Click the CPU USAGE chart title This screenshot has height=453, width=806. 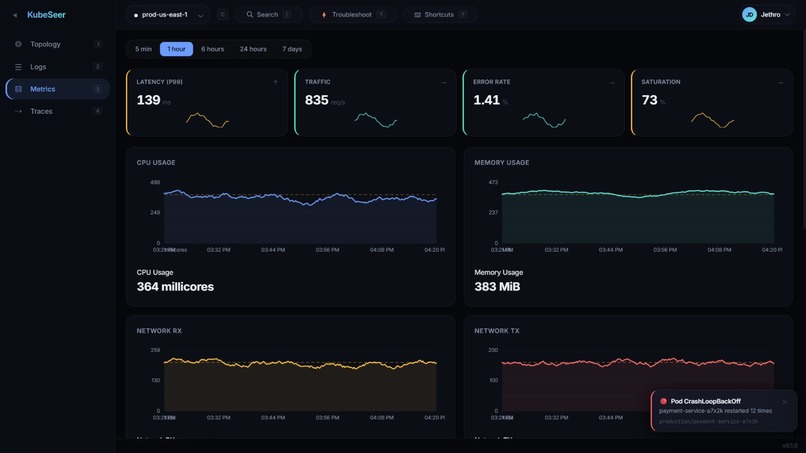(x=156, y=162)
